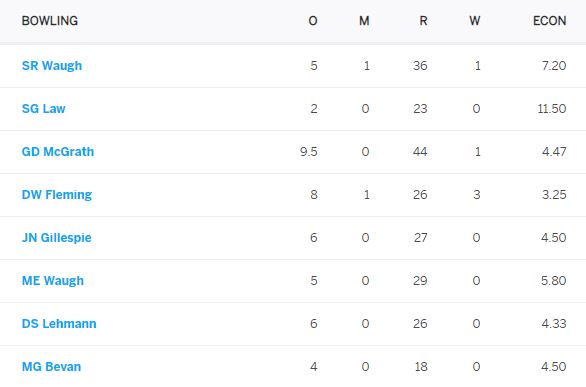Visit JN Gillespie profile link
The height and width of the screenshot is (387, 586).
56,238
